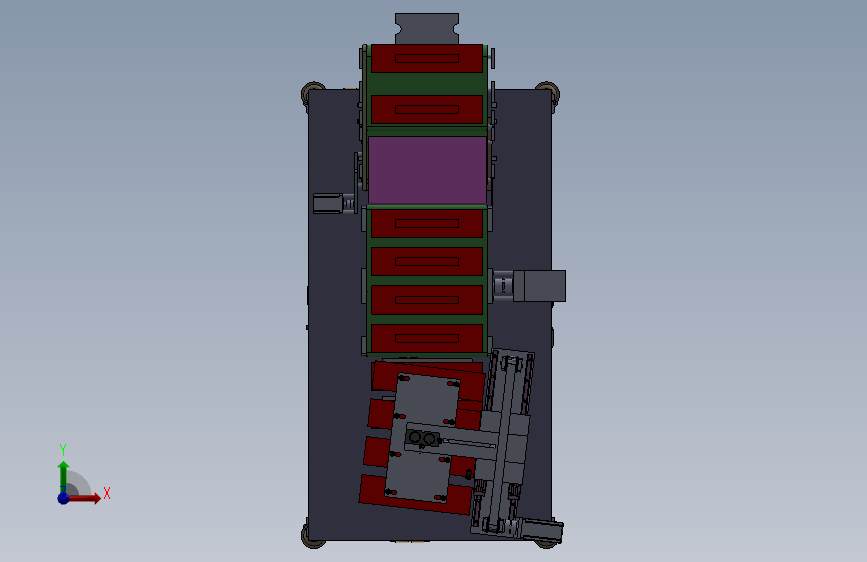Select the gray notched block atop the model

click(427, 29)
